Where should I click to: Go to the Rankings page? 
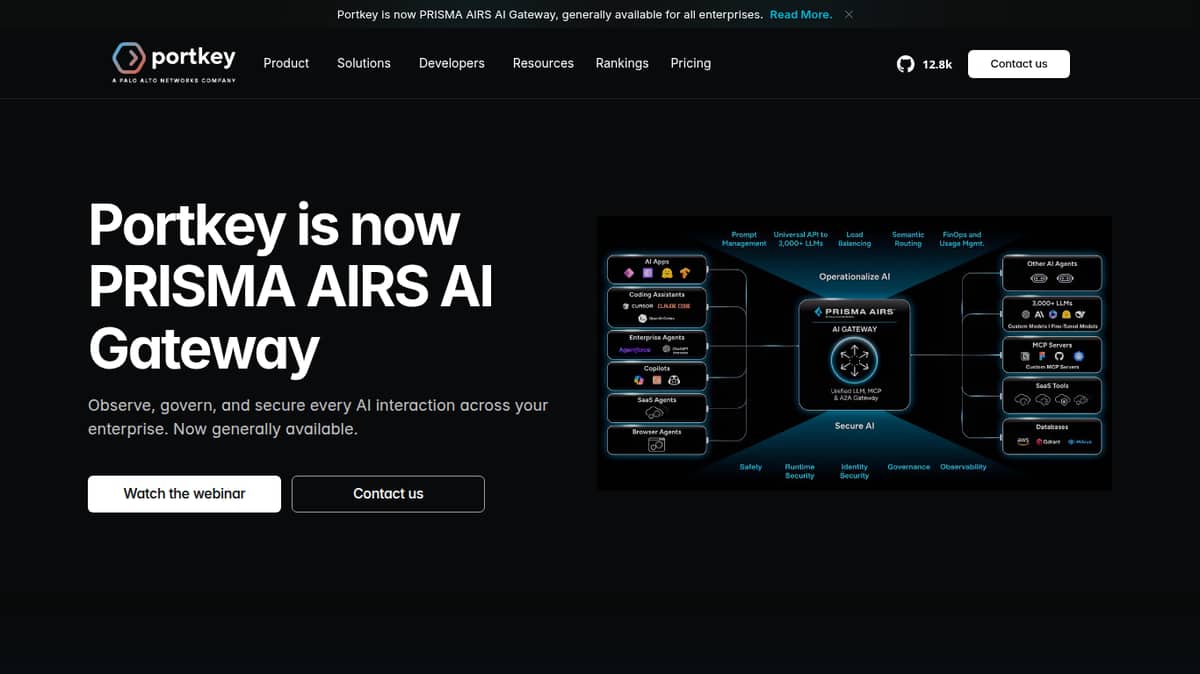click(x=622, y=63)
